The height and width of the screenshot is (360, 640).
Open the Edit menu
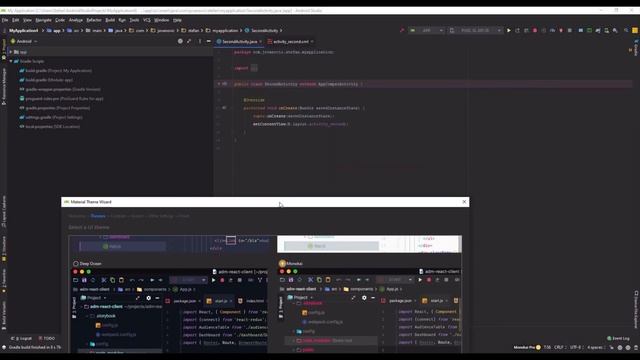[x=16, y=20]
